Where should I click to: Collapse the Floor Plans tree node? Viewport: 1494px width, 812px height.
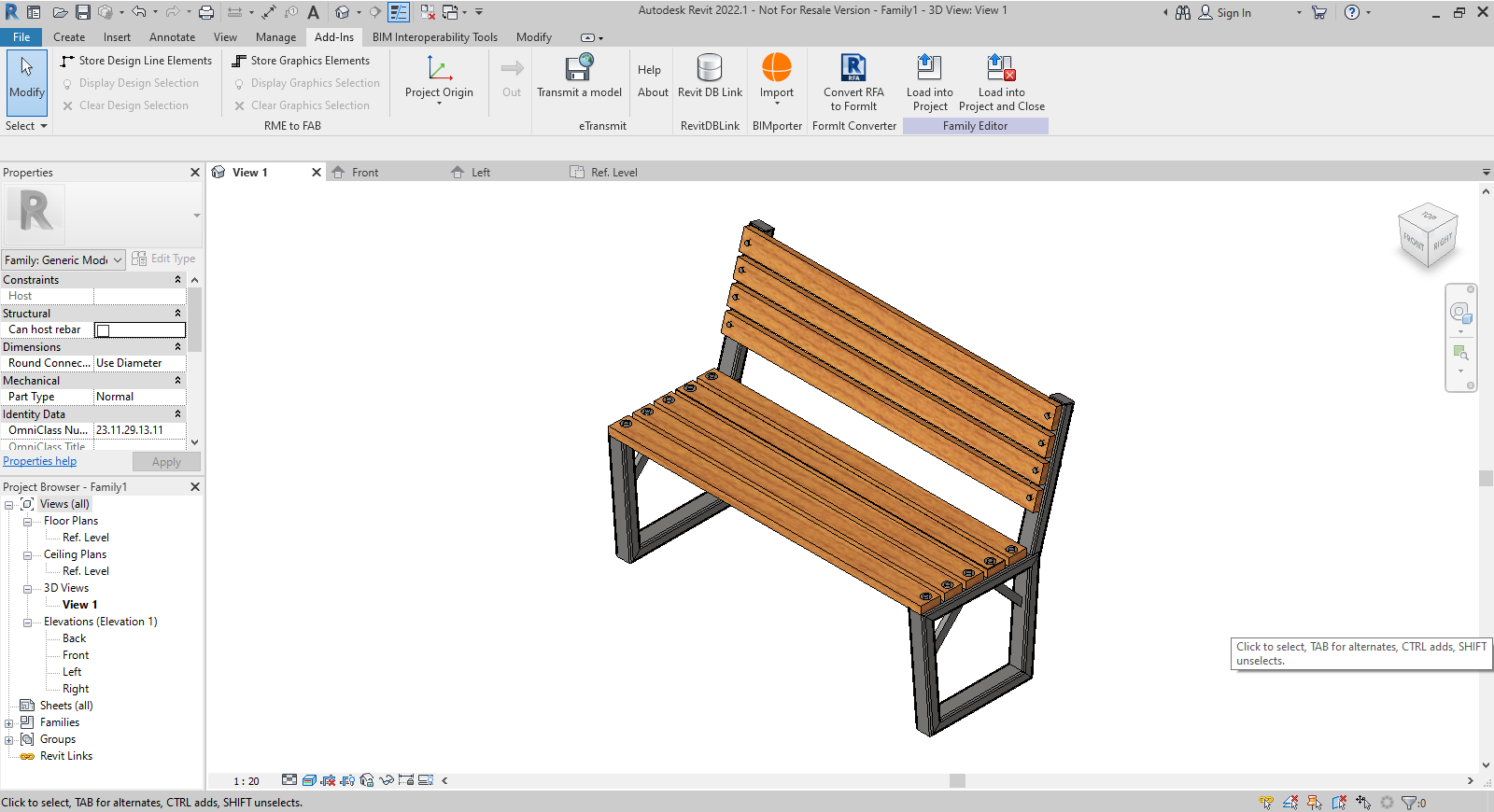click(x=27, y=522)
